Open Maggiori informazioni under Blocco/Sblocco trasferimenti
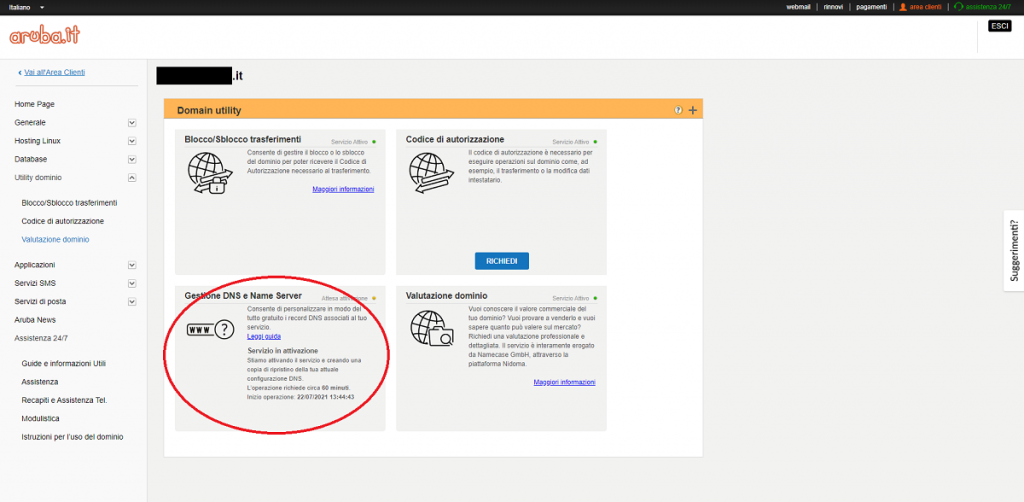1024x502 pixels. click(x=343, y=189)
